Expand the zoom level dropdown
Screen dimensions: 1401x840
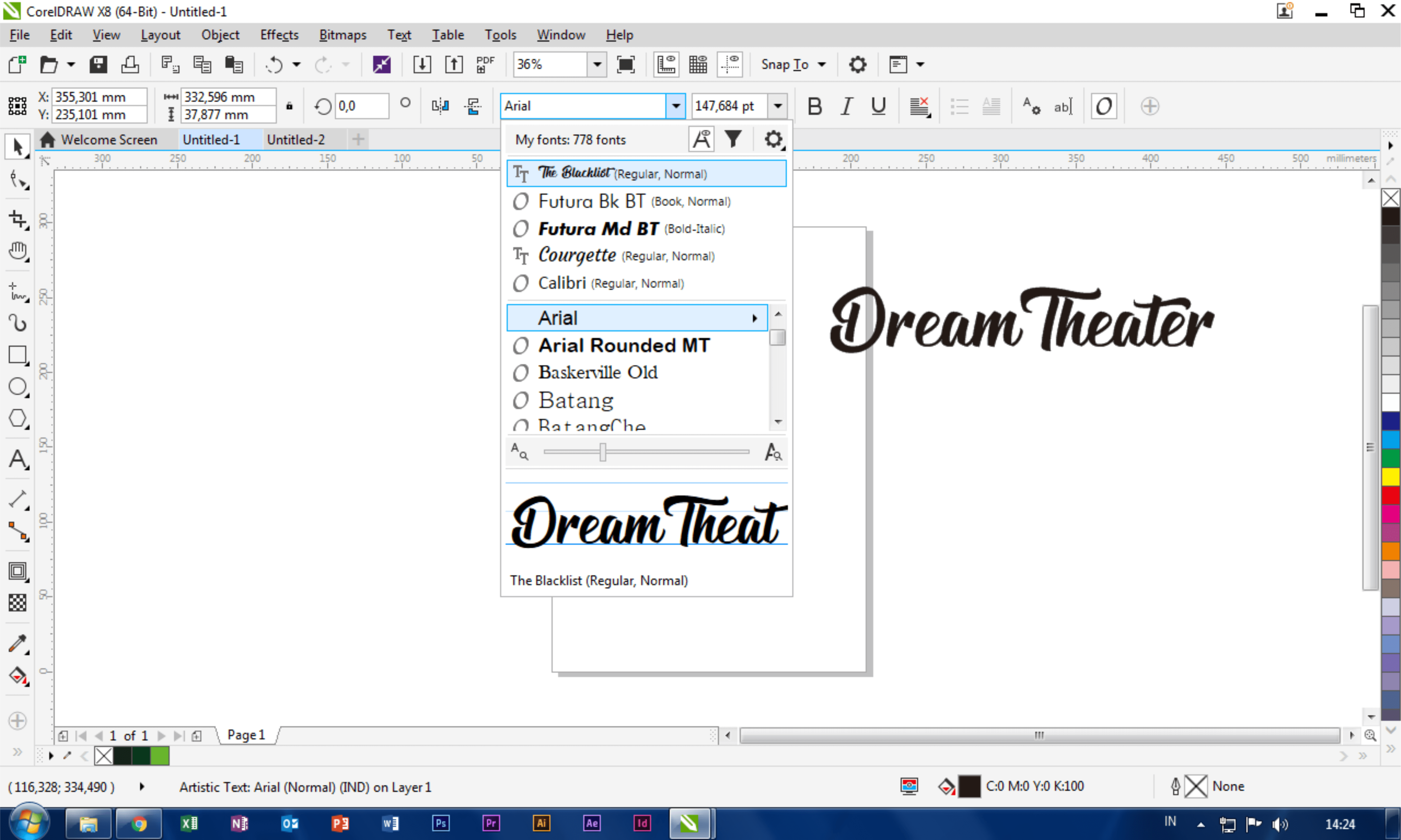click(597, 65)
